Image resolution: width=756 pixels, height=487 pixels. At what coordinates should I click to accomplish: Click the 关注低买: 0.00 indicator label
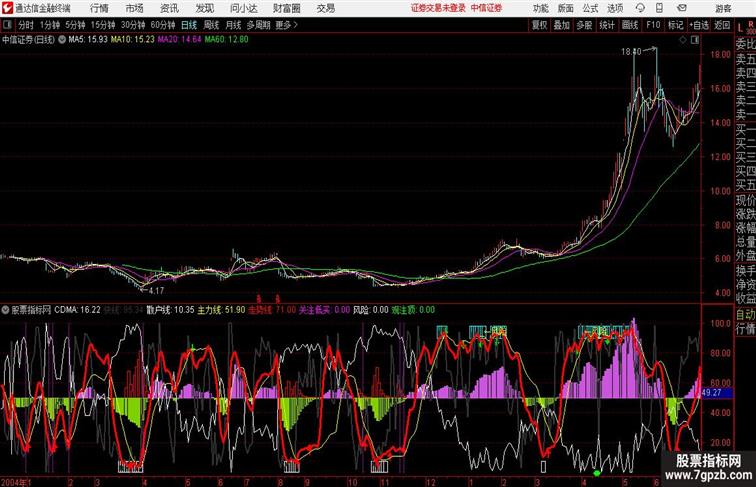point(324,310)
